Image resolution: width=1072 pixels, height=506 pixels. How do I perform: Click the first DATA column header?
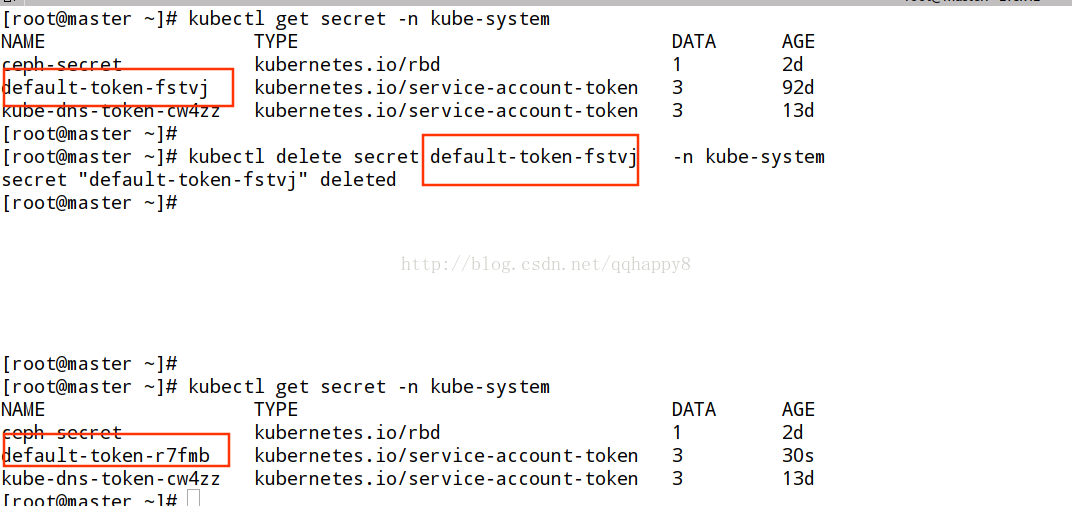coord(693,42)
